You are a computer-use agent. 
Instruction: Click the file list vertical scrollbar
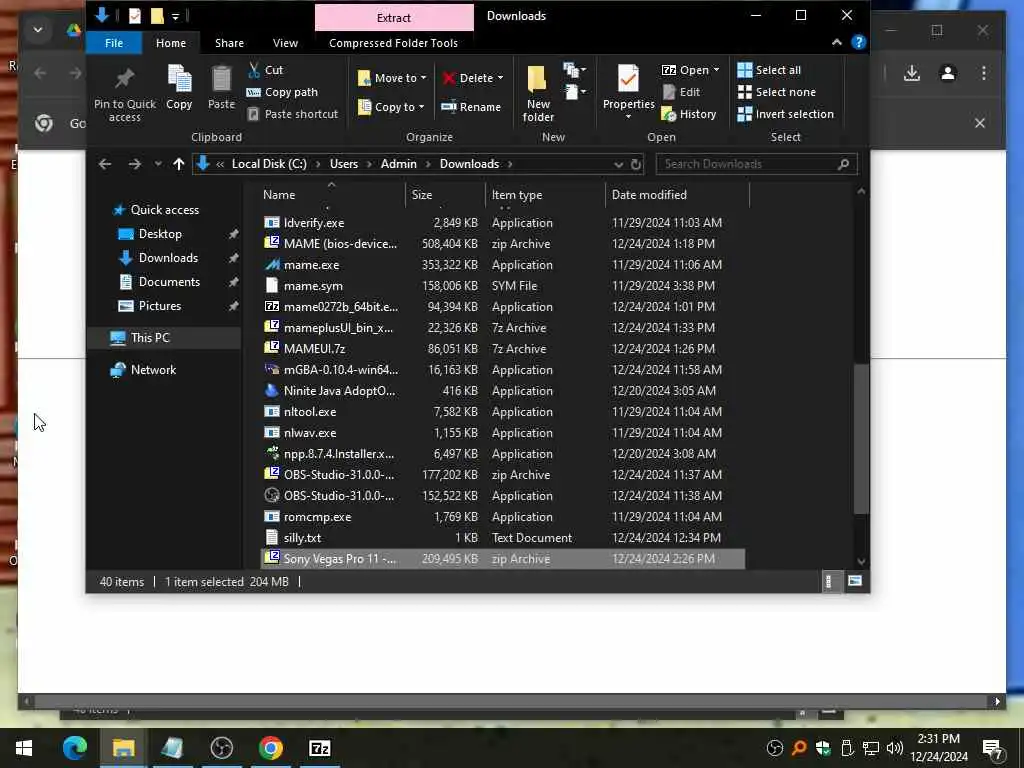[861, 438]
